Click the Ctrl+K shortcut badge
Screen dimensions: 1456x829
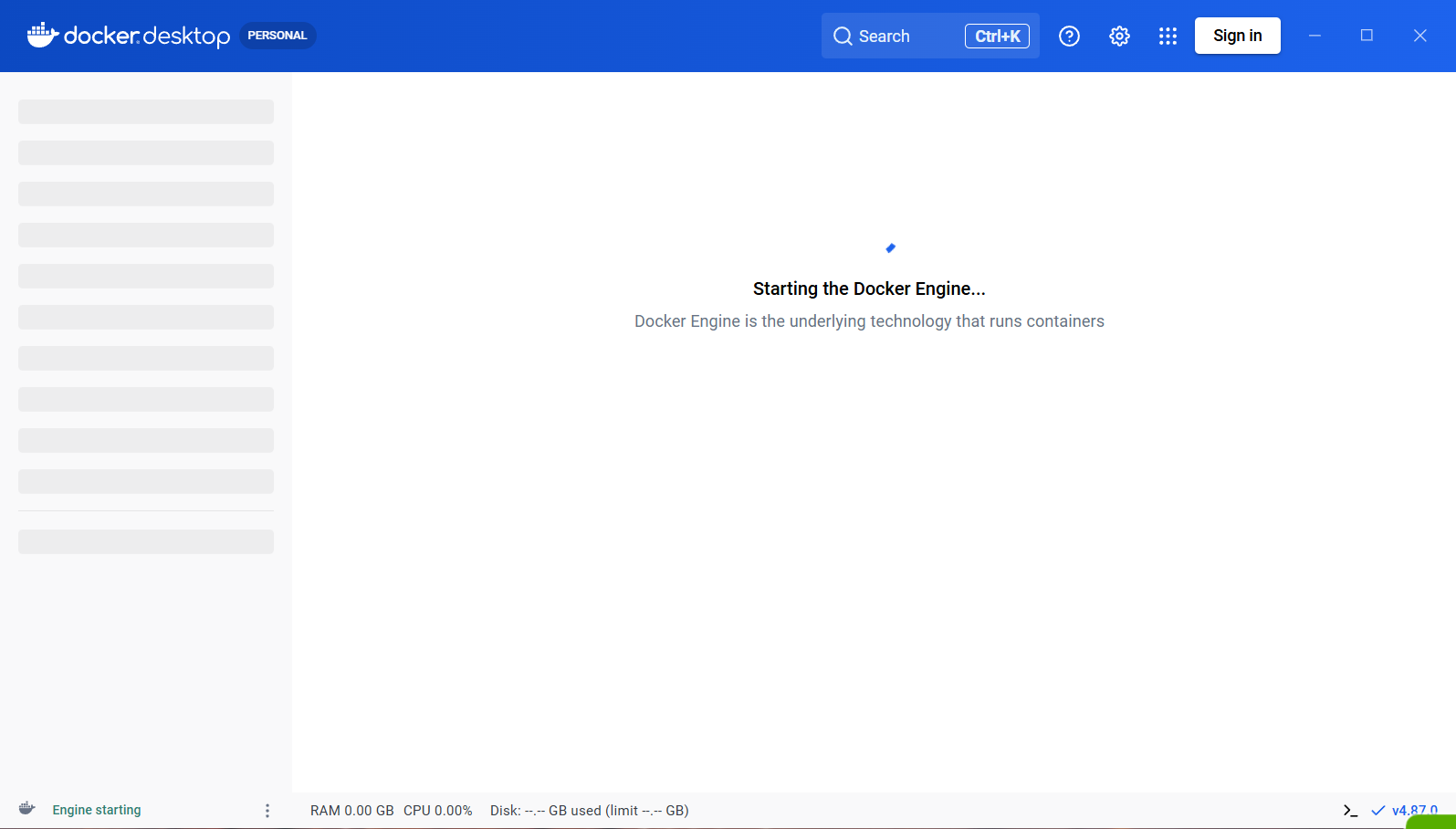[x=997, y=36]
